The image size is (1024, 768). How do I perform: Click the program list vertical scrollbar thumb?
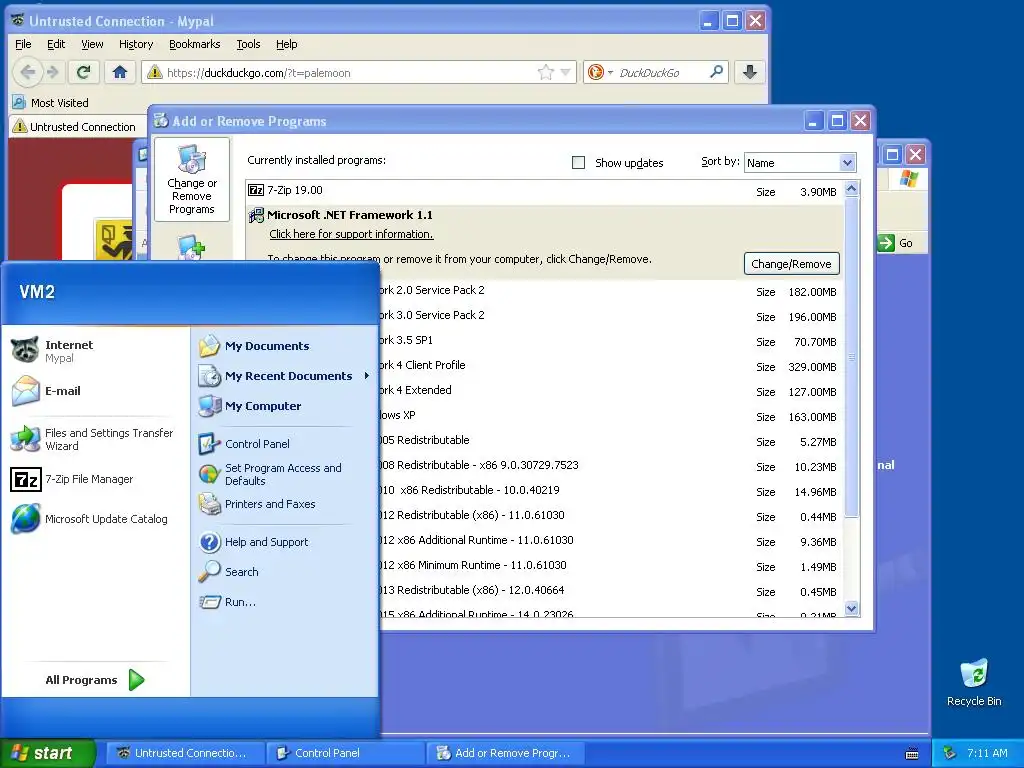coord(851,357)
